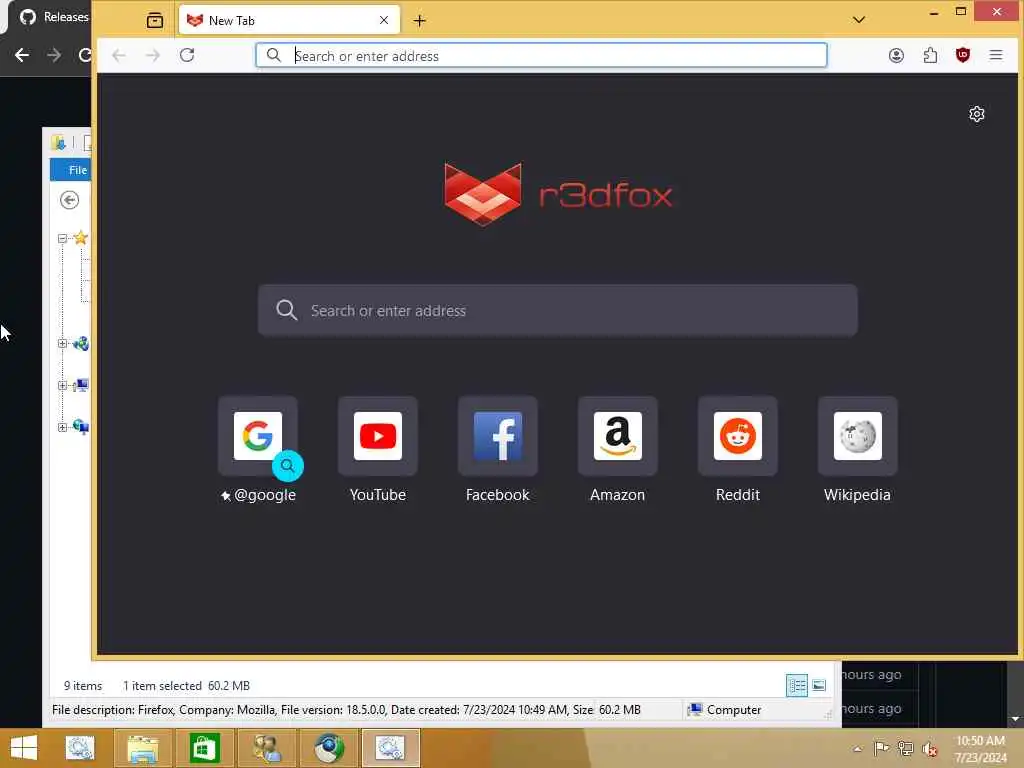Open the Extensions puzzle icon
The width and height of the screenshot is (1024, 768).
930,56
